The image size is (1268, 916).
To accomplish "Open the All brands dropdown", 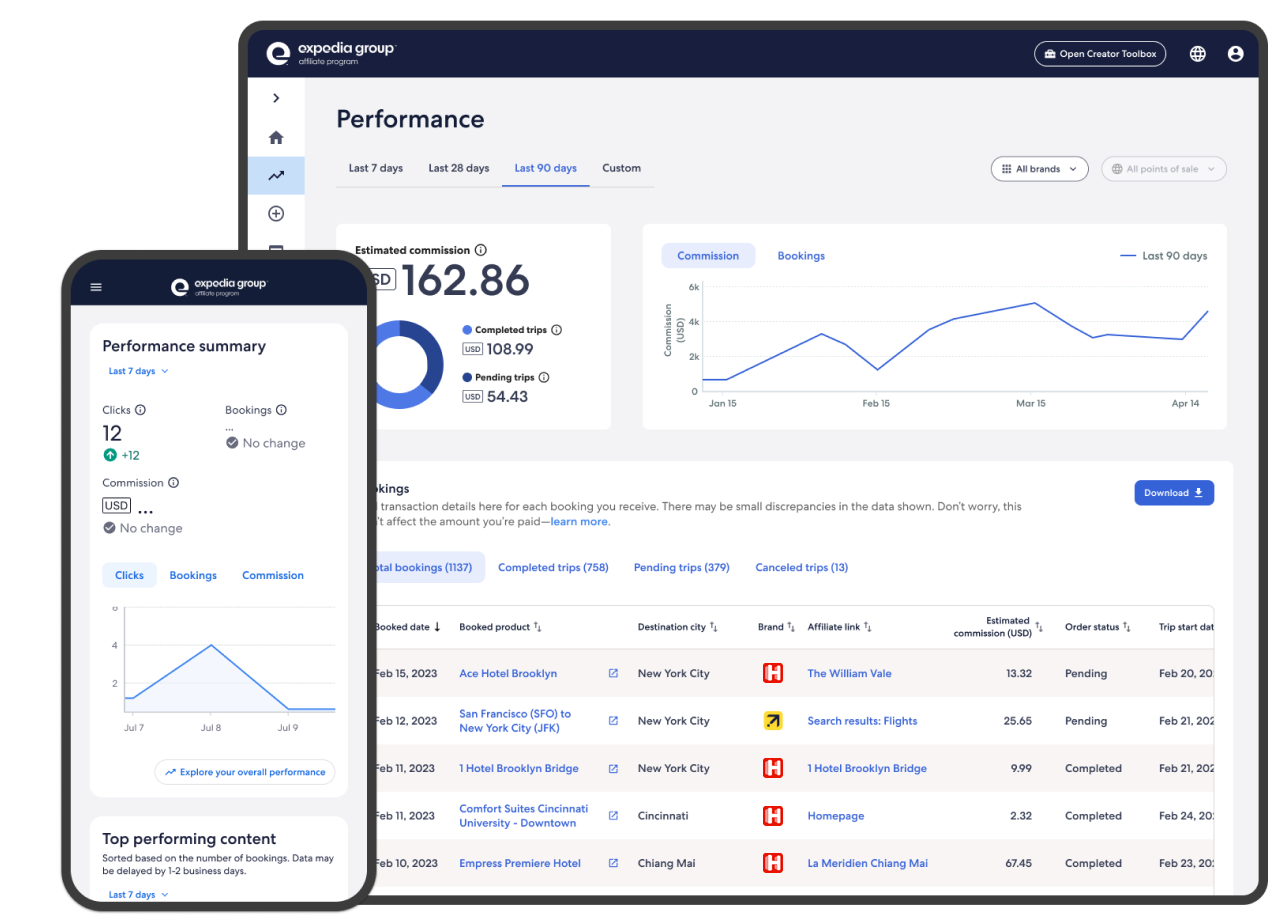I will 1039,168.
